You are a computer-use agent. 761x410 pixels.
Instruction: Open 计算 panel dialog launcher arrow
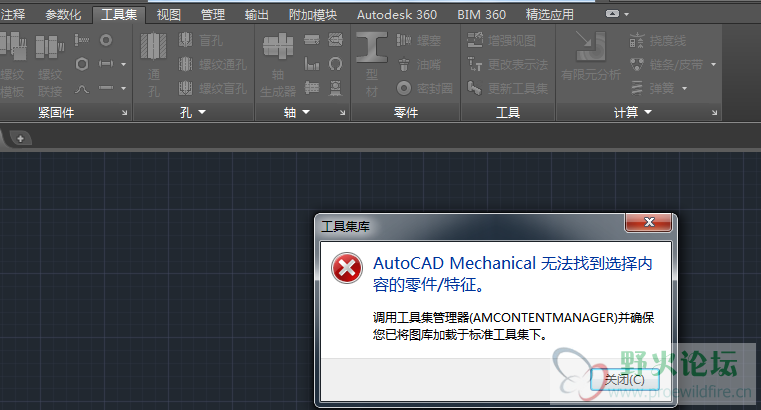(x=714, y=113)
